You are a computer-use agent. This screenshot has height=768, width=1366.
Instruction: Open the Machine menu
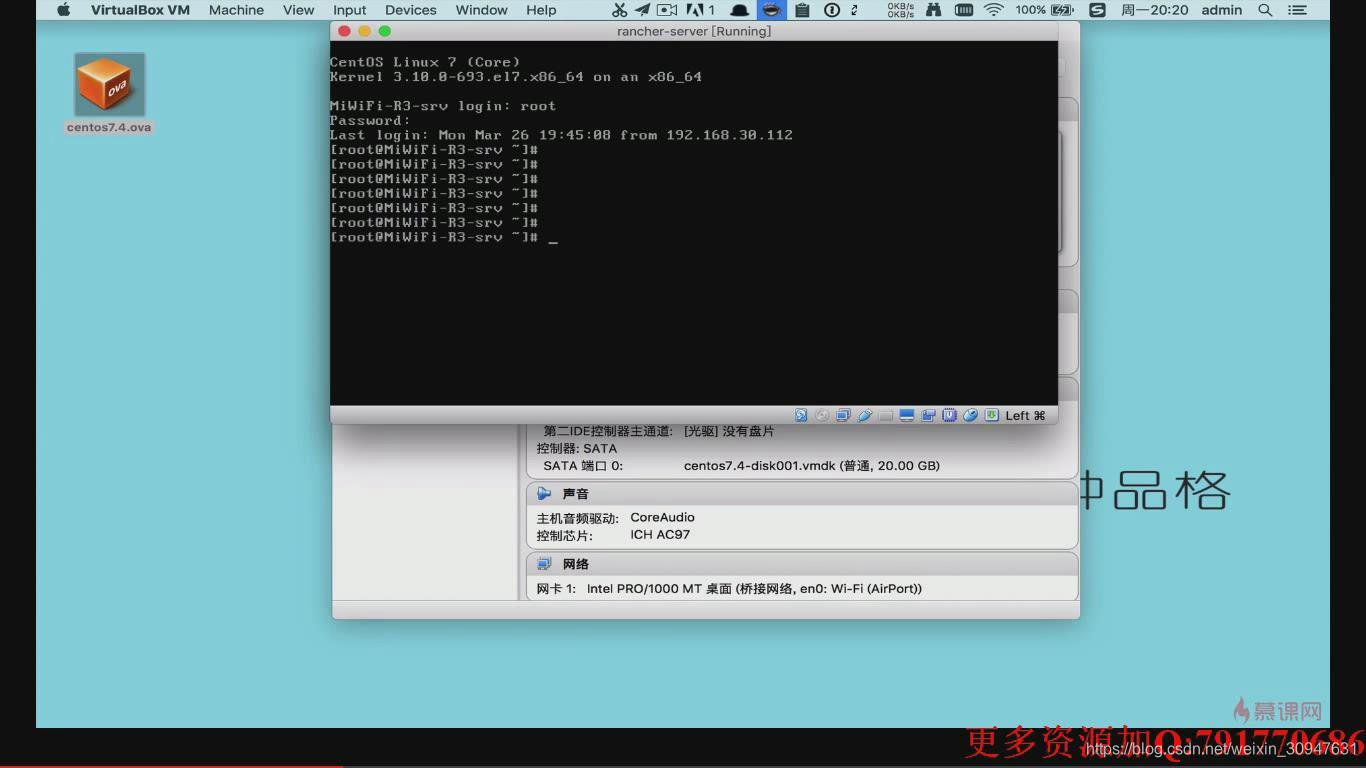[x=236, y=10]
